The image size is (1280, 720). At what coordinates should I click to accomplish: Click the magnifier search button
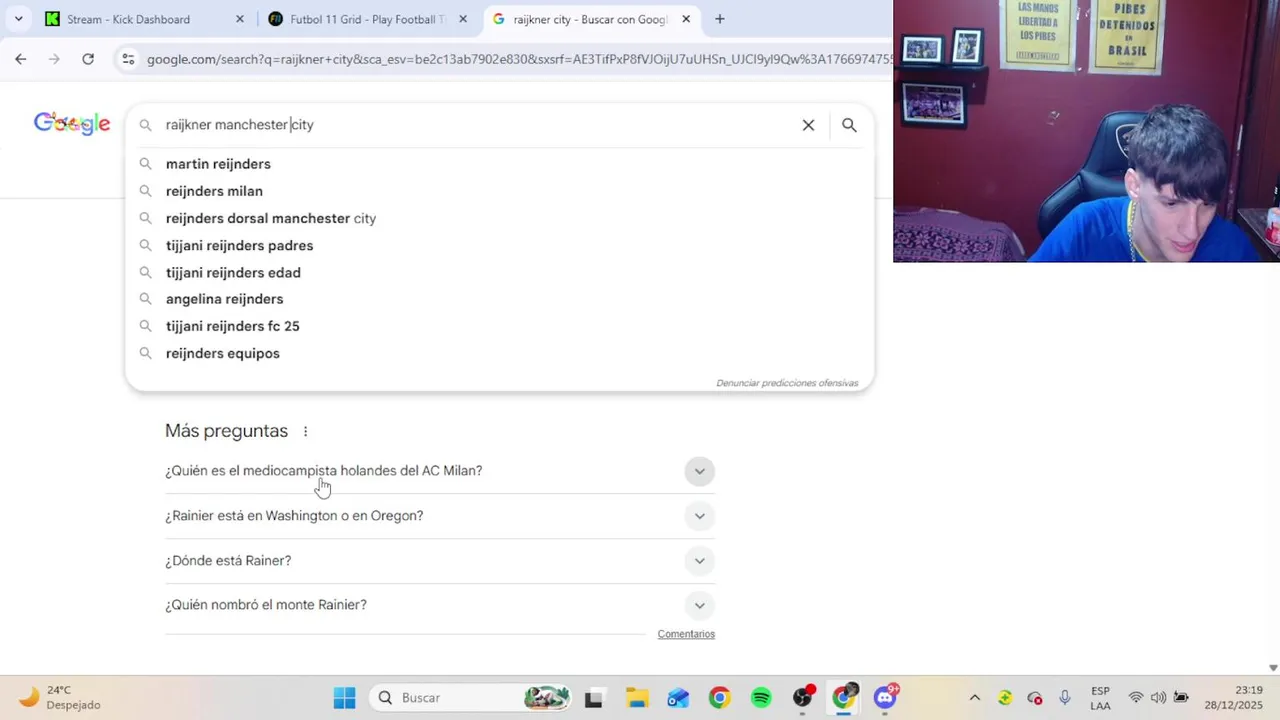[849, 125]
